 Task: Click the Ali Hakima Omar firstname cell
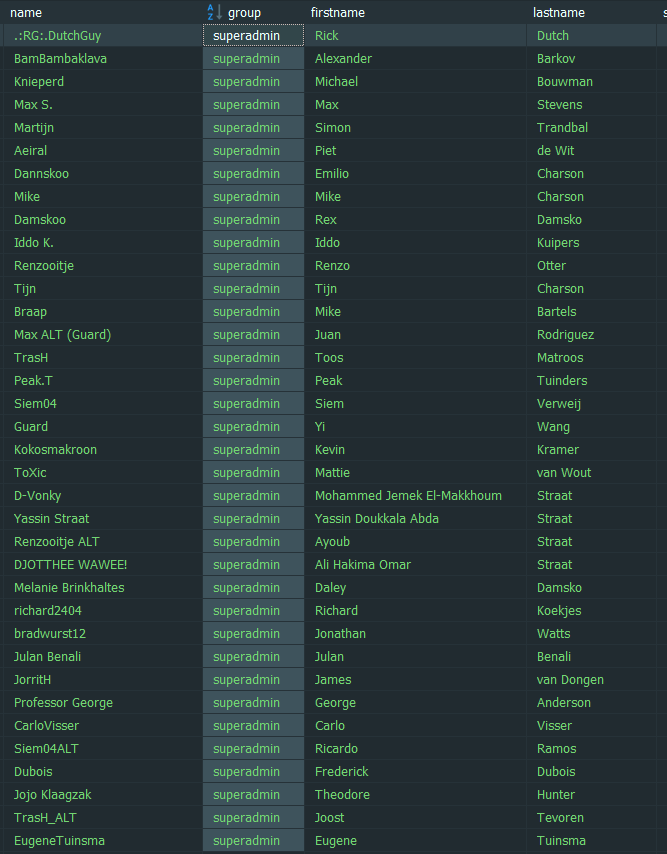click(x=363, y=565)
